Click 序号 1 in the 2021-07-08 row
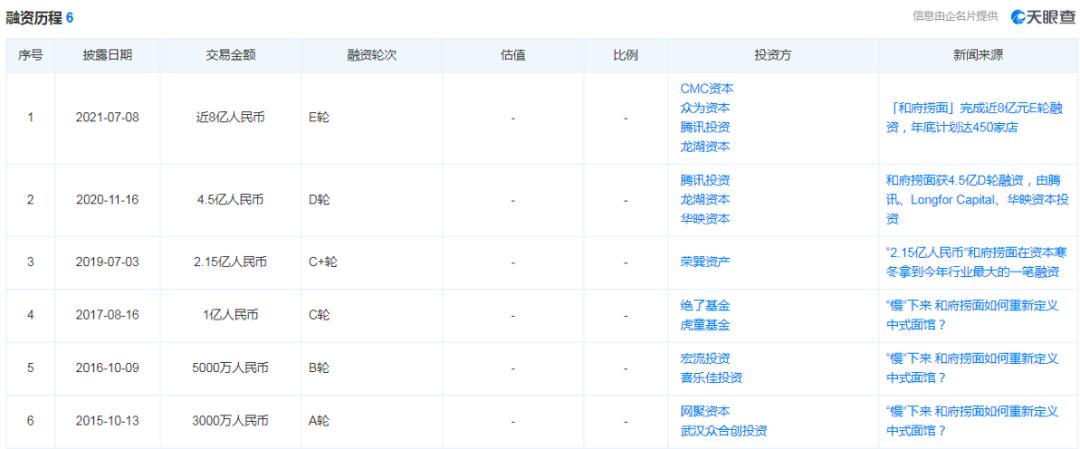 point(30,118)
